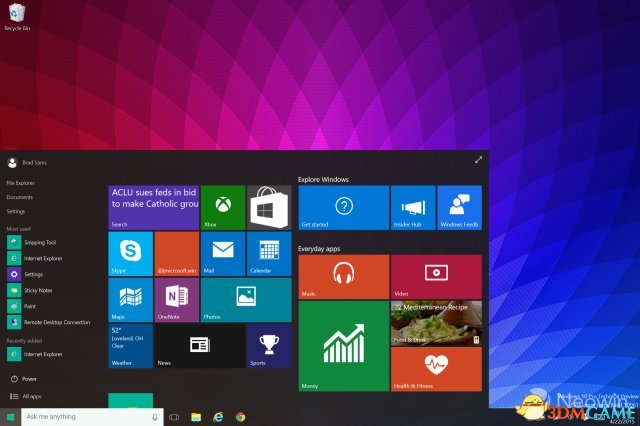Open the Health & Fitness tile
Image resolution: width=640 pixels, height=426 pixels.
coord(436,369)
